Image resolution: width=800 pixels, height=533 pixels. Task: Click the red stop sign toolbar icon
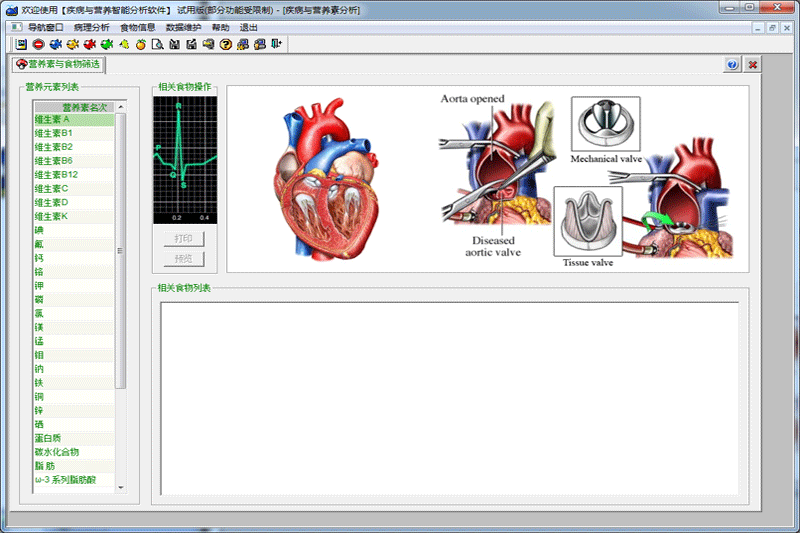click(38, 44)
